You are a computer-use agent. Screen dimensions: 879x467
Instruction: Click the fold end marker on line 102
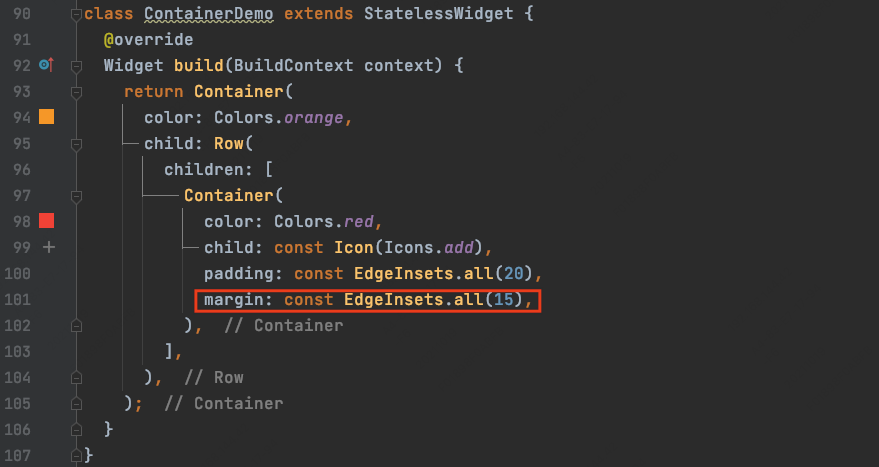(x=76, y=326)
